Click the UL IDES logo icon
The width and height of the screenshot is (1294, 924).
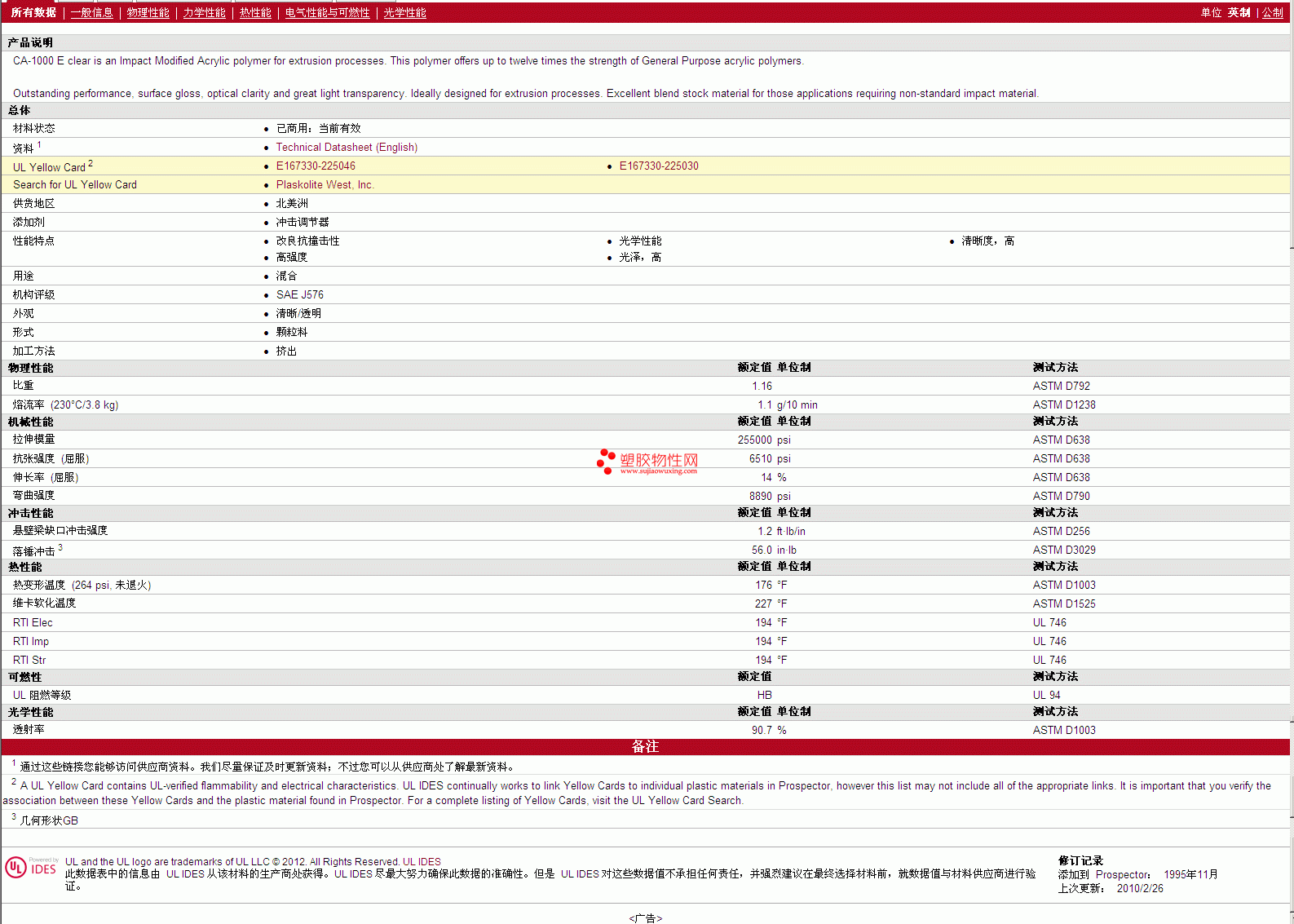[x=31, y=867]
